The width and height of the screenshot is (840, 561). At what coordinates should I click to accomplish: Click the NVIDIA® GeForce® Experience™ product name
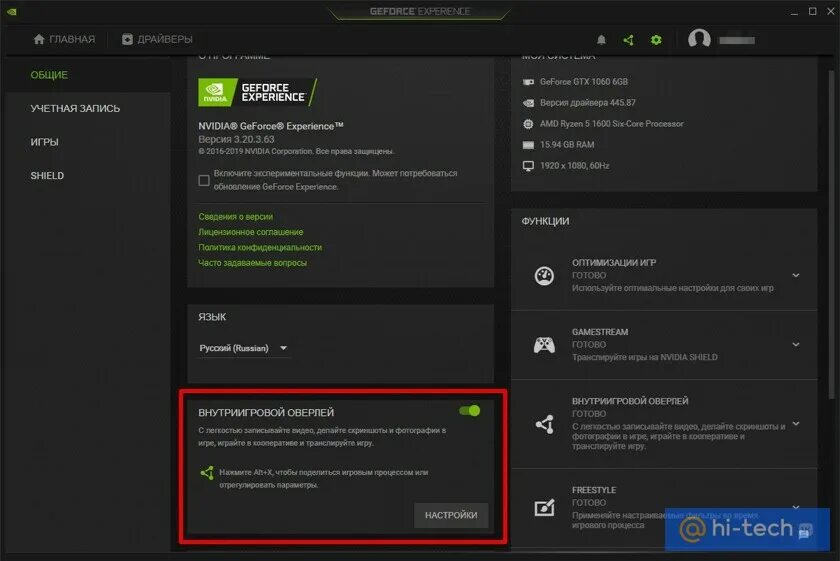point(271,126)
